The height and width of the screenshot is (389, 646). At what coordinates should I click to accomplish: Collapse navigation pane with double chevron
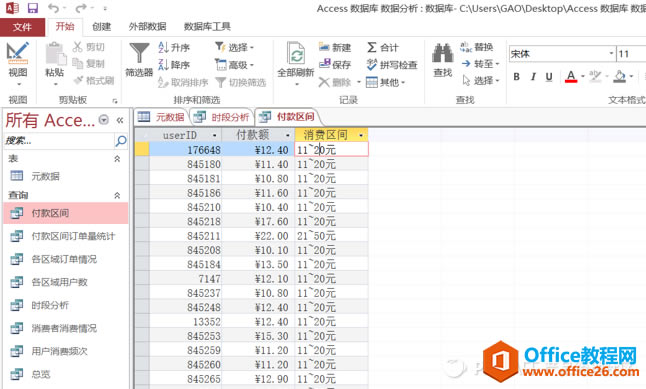(x=120, y=120)
